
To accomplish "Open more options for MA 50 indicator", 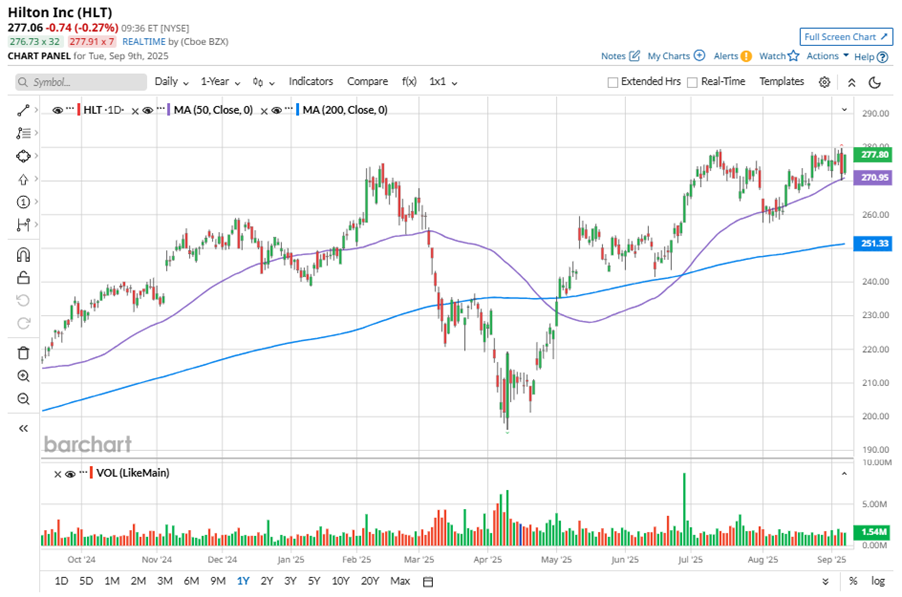I will [x=160, y=108].
